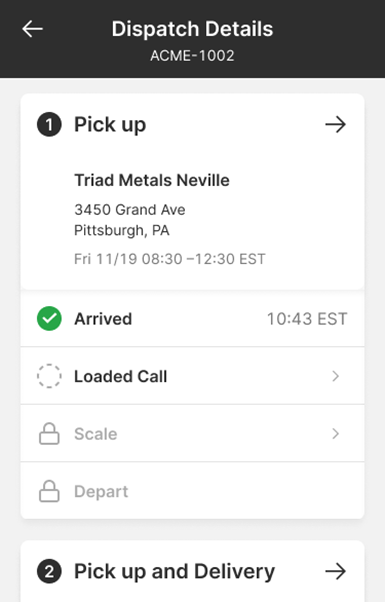Click the step 2 number badge
The height and width of the screenshot is (602, 385).
49,571
